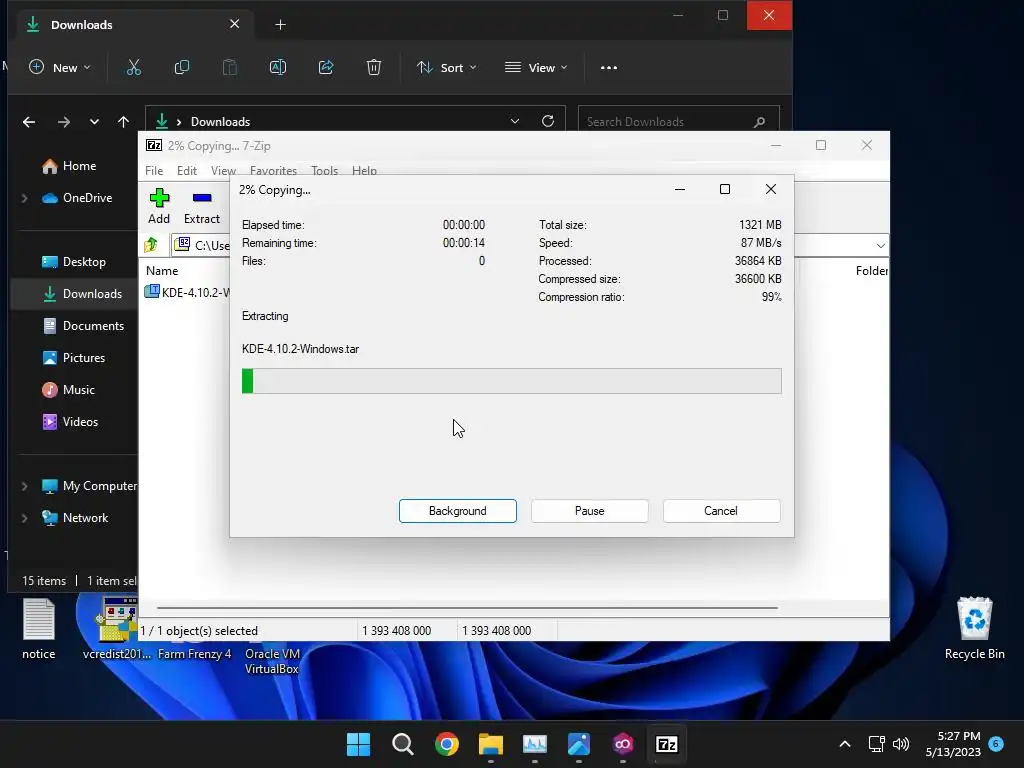Close the Downloads tab in File Explorer
1024x768 pixels.
[x=234, y=24]
